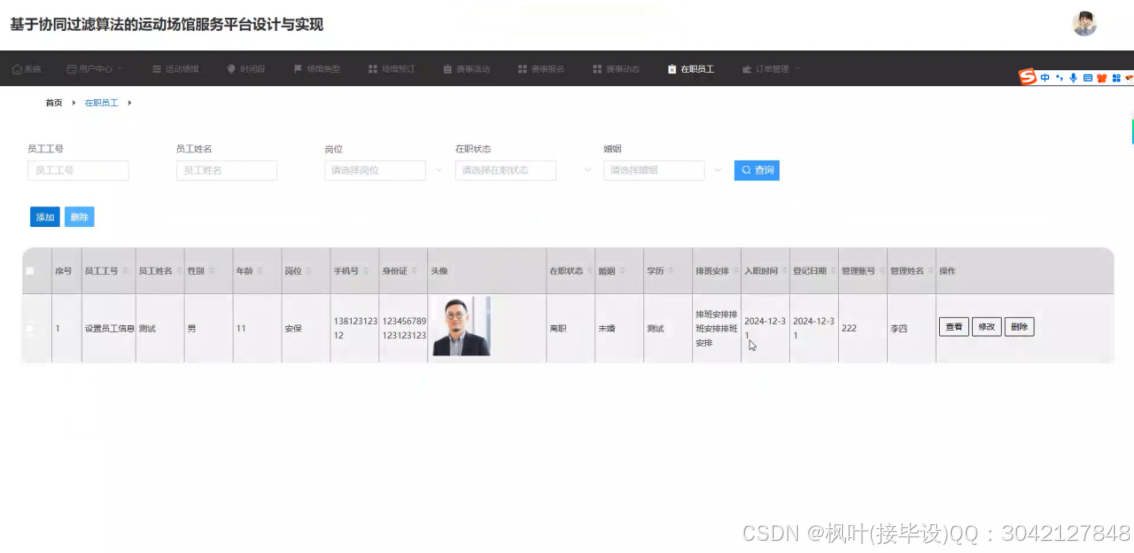Go to the 赛事活动 nav item

pyautogui.click(x=466, y=69)
